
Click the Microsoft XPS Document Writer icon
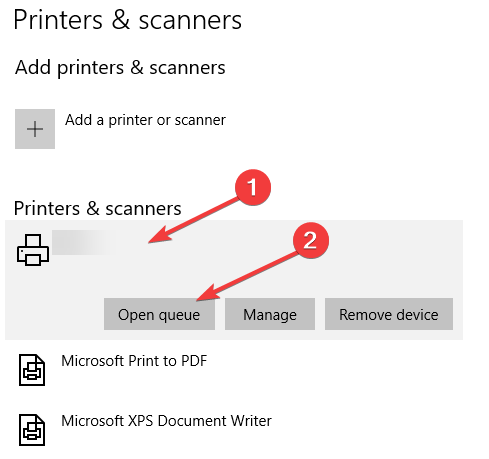pos(32,430)
